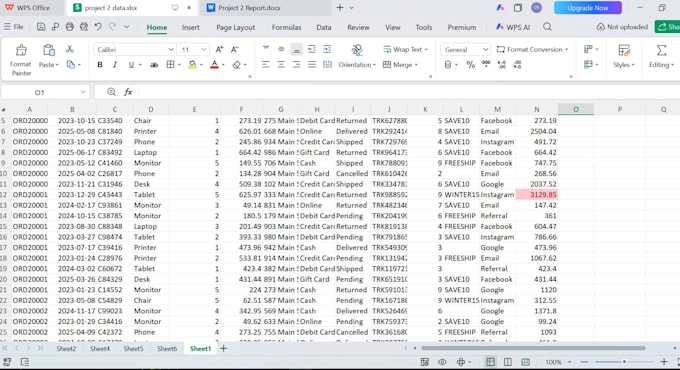Click the formula bar input field
Image resolution: width=680 pixels, height=370 pixels.
(408, 92)
